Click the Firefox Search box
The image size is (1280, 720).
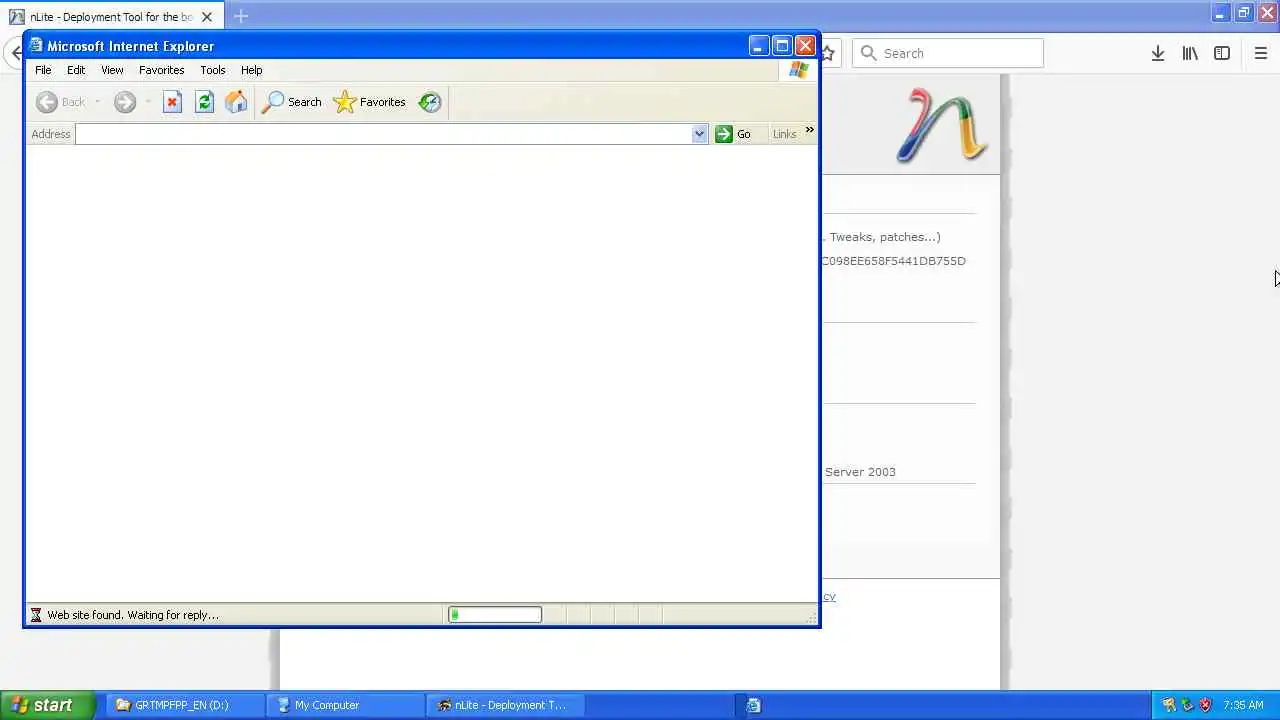tap(947, 53)
